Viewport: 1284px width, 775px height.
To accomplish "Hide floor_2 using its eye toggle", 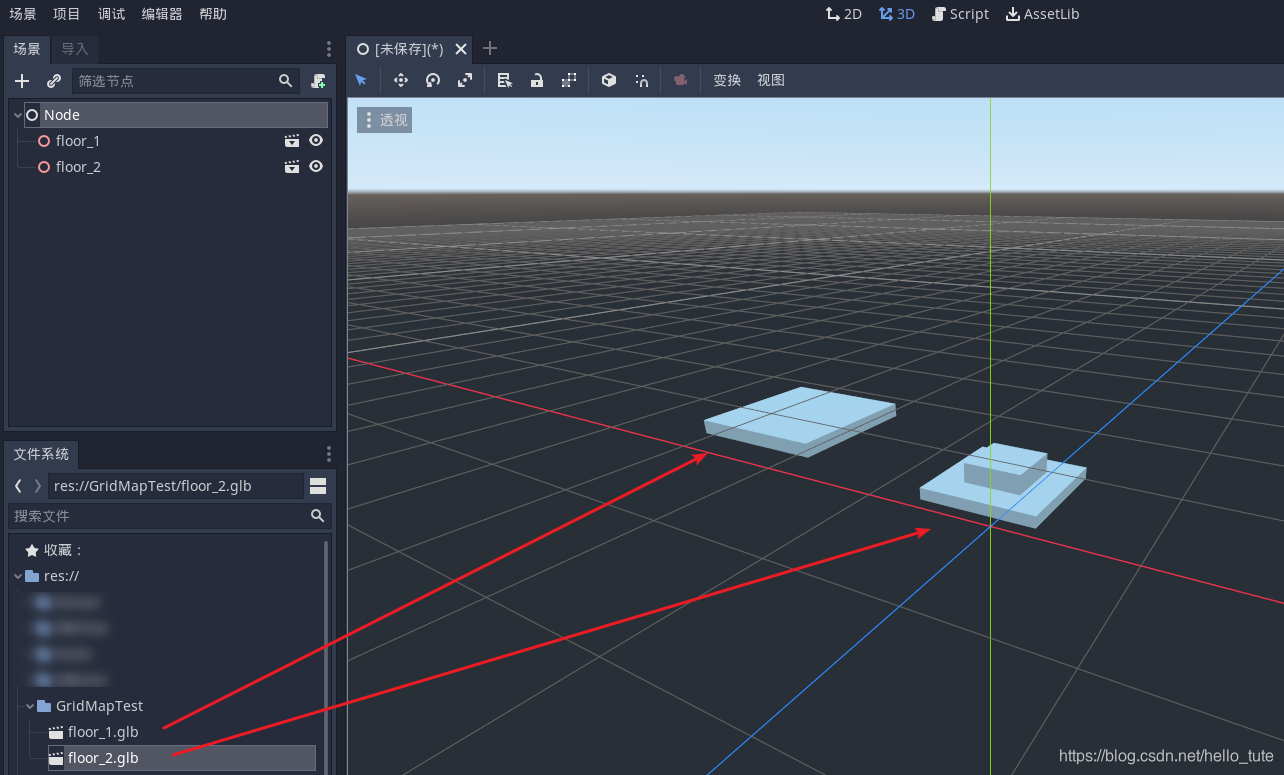I will (x=315, y=166).
